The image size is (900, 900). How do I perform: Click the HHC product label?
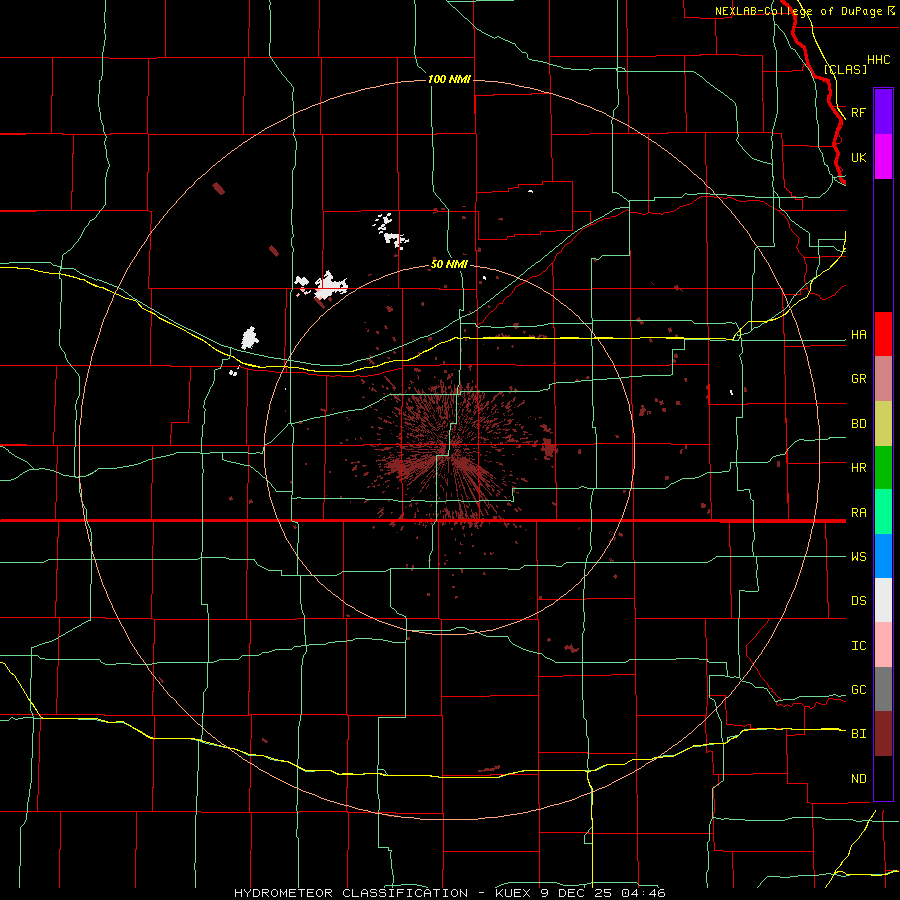[879, 60]
